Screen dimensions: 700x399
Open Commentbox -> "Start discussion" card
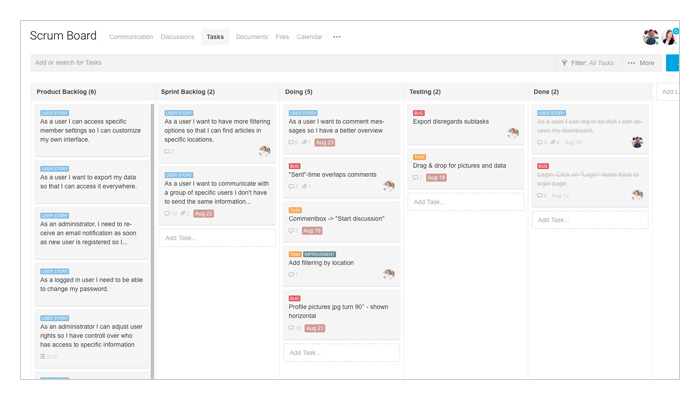341,221
